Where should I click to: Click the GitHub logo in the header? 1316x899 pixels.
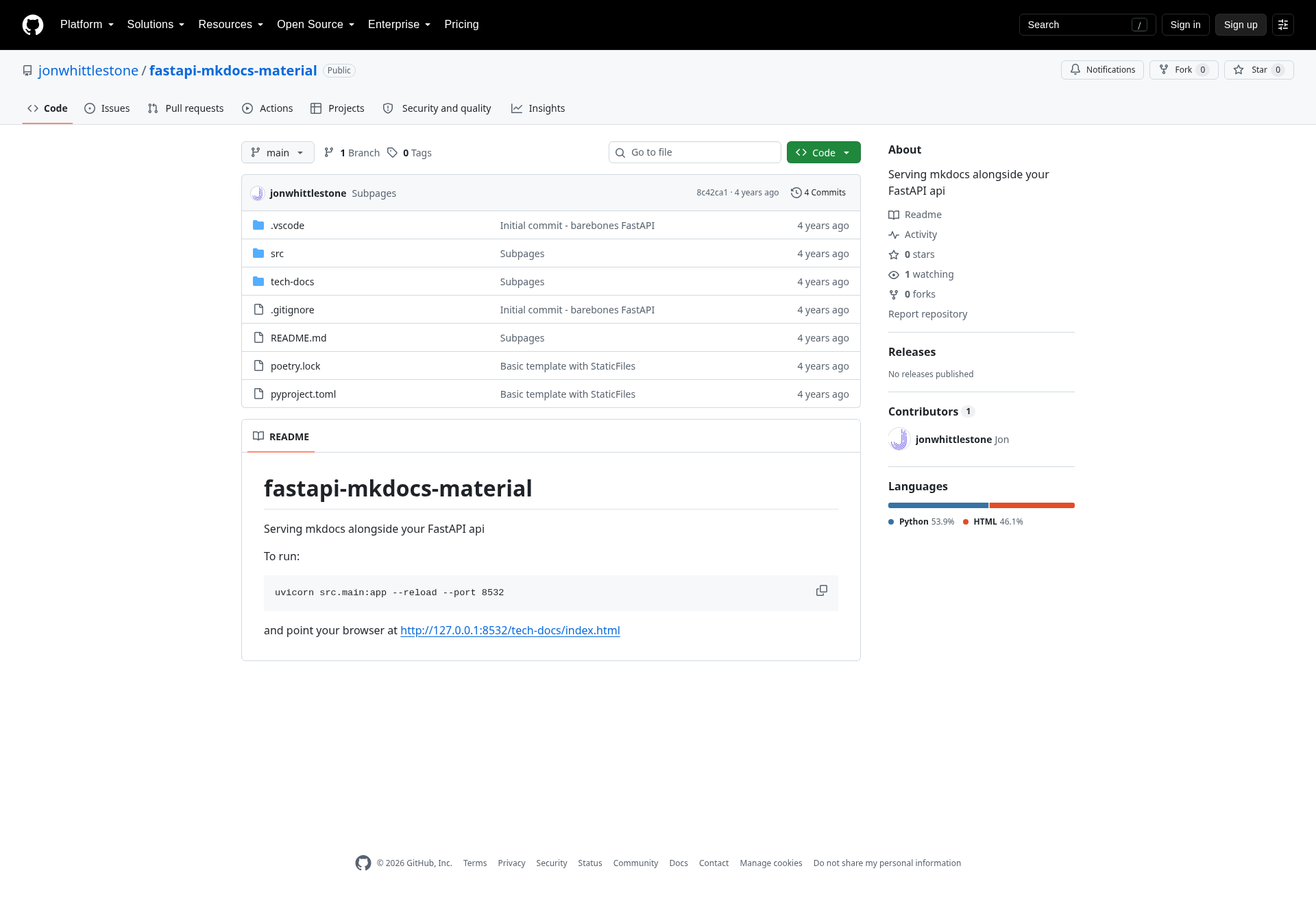click(x=33, y=25)
